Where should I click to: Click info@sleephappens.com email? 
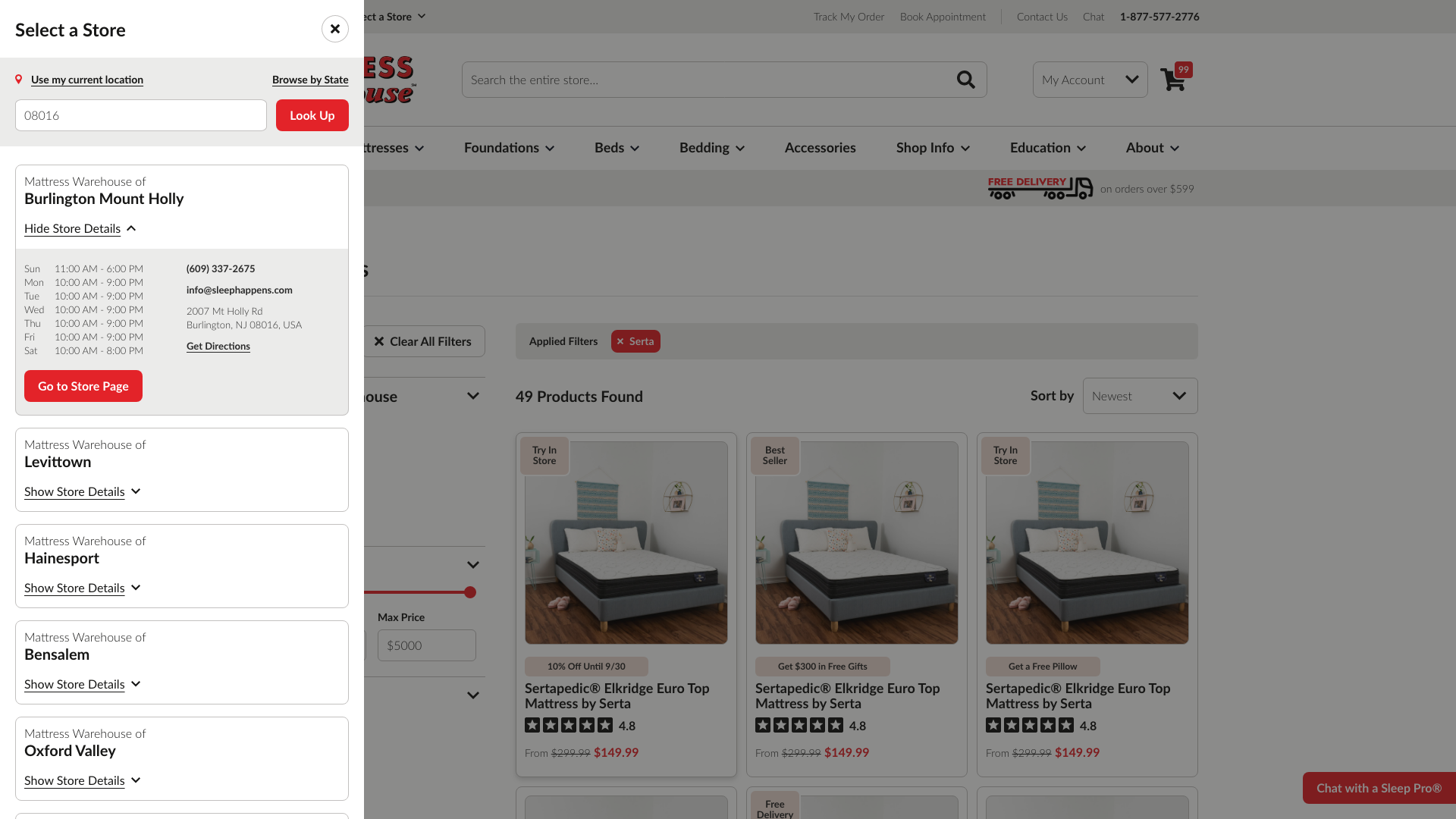pos(240,290)
